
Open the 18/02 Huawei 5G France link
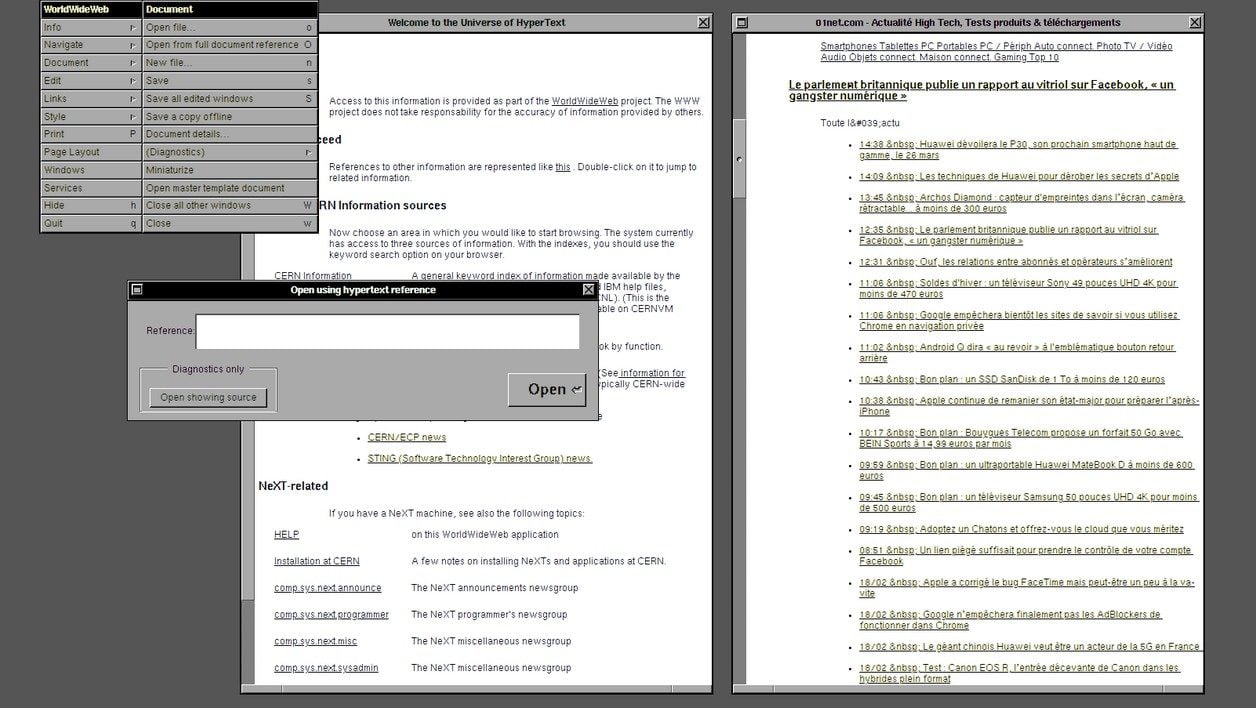point(1029,647)
